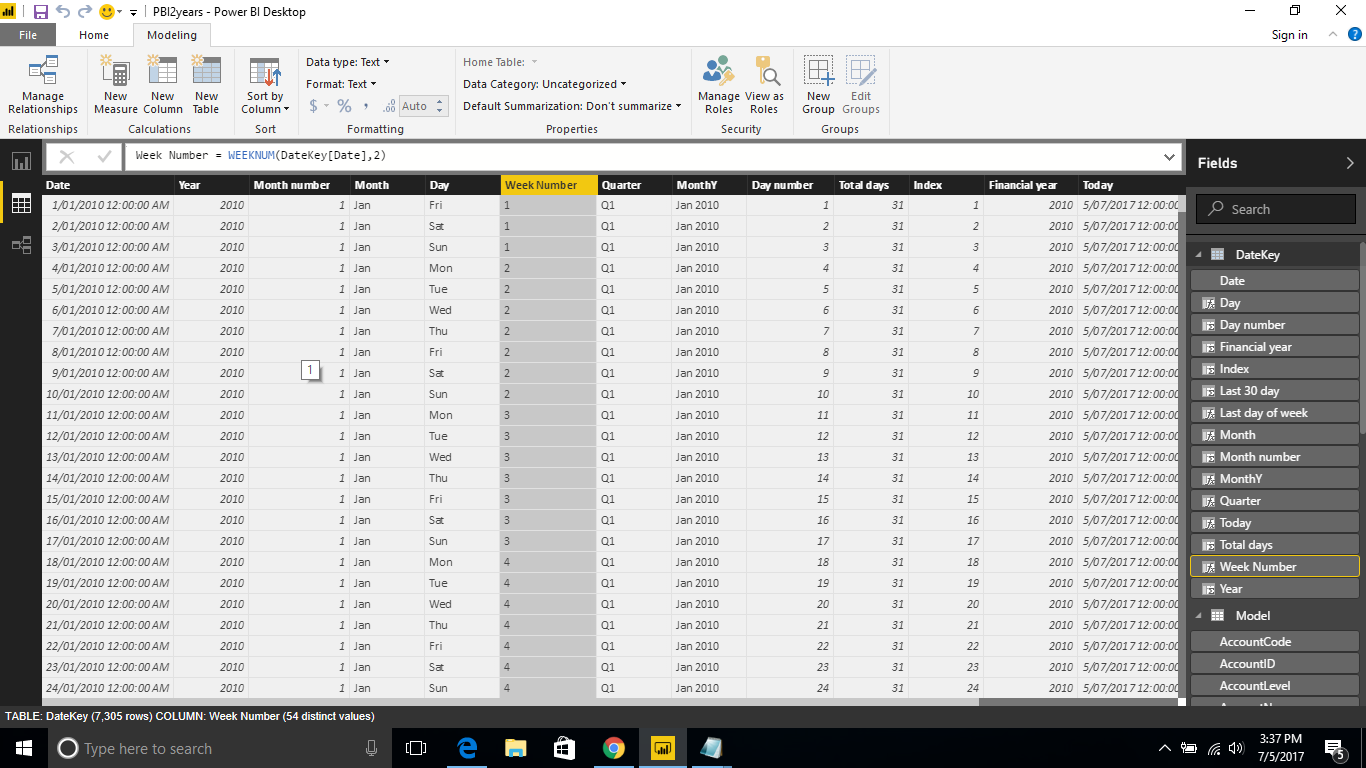Apply thousands separator format
The height and width of the screenshot is (768, 1366).
(x=366, y=106)
